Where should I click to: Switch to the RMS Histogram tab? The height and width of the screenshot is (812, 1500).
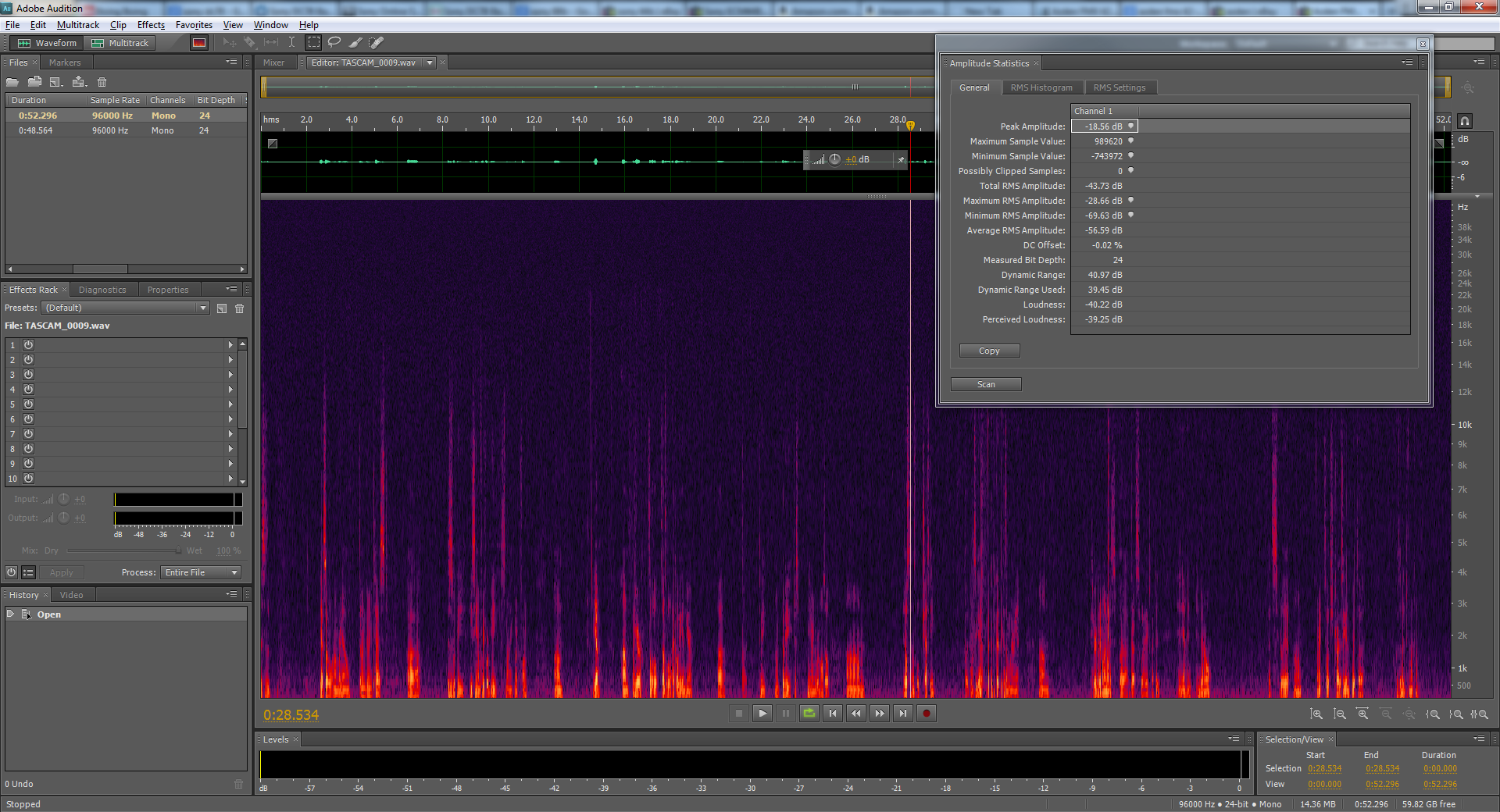click(1041, 87)
